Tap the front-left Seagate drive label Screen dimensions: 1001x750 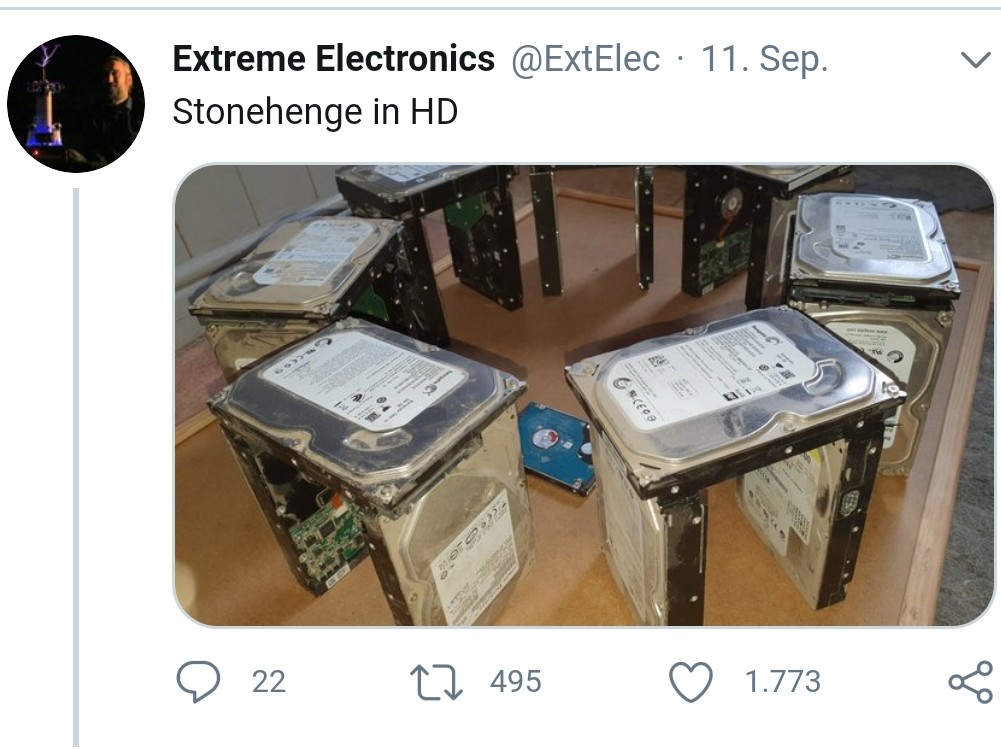[x=364, y=379]
